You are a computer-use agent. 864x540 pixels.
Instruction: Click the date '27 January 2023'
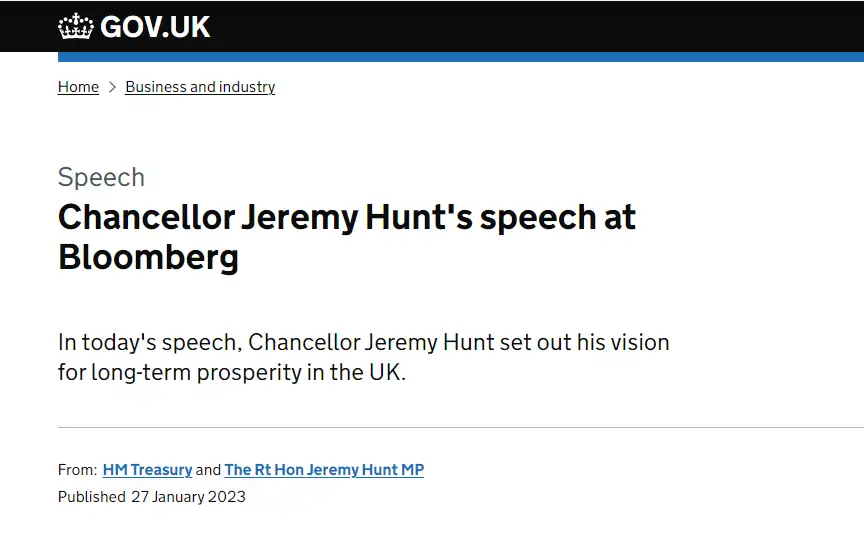pos(188,496)
